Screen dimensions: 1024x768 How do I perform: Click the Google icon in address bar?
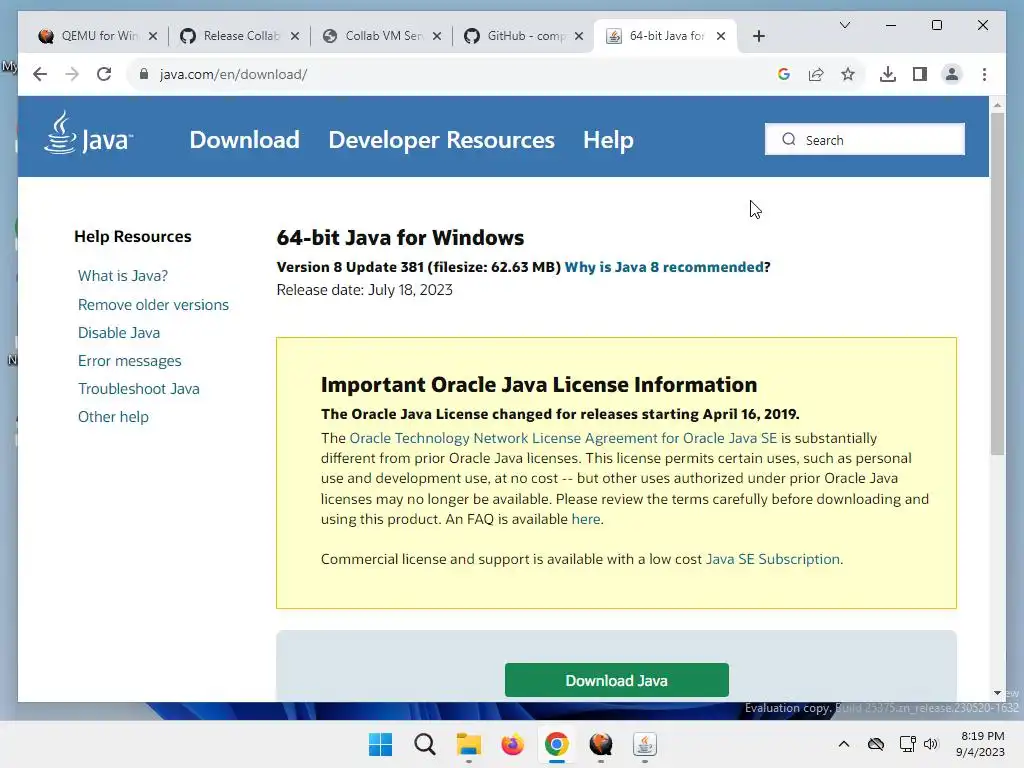784,74
